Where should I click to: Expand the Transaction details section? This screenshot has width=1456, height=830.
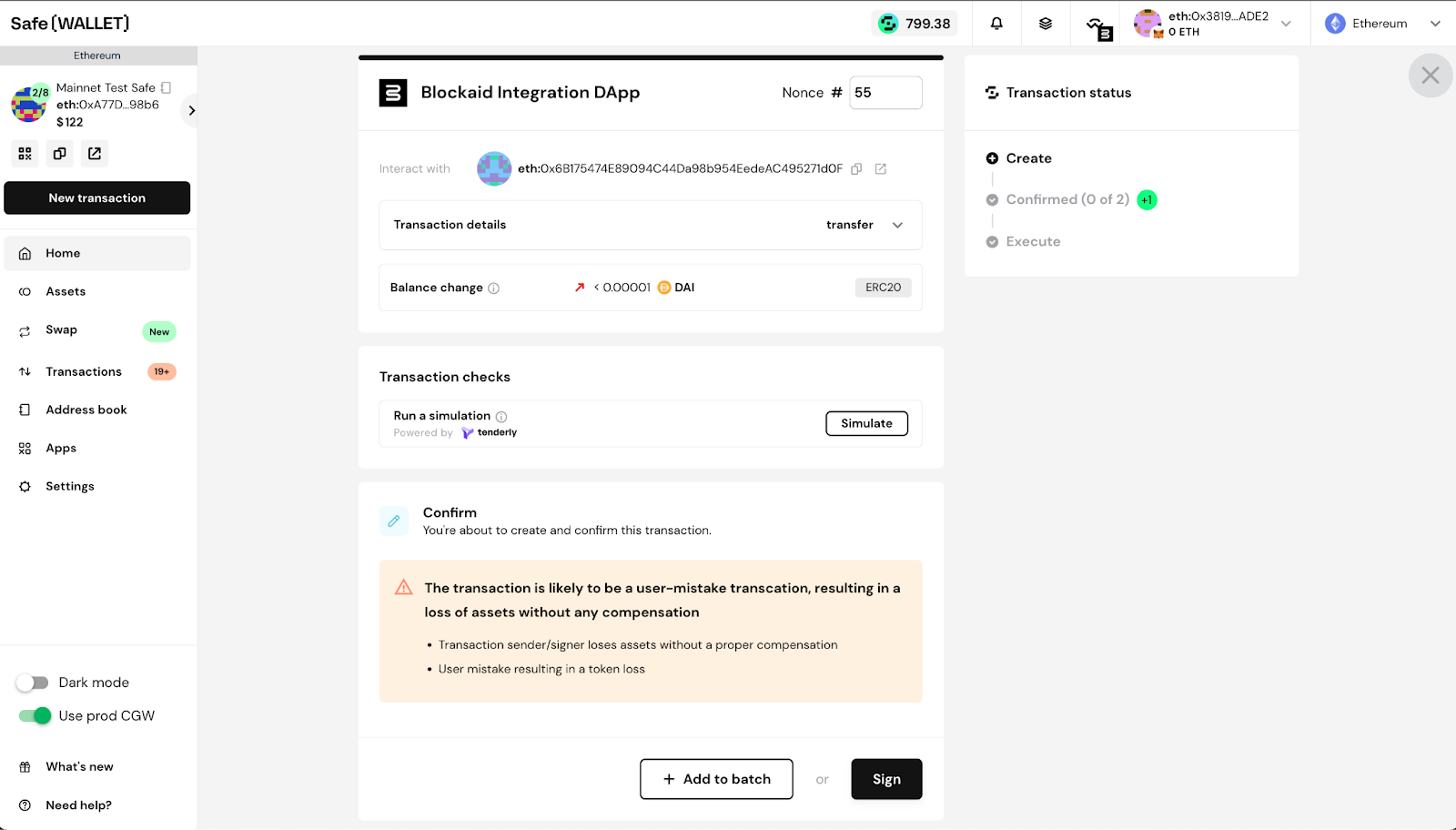(x=897, y=226)
